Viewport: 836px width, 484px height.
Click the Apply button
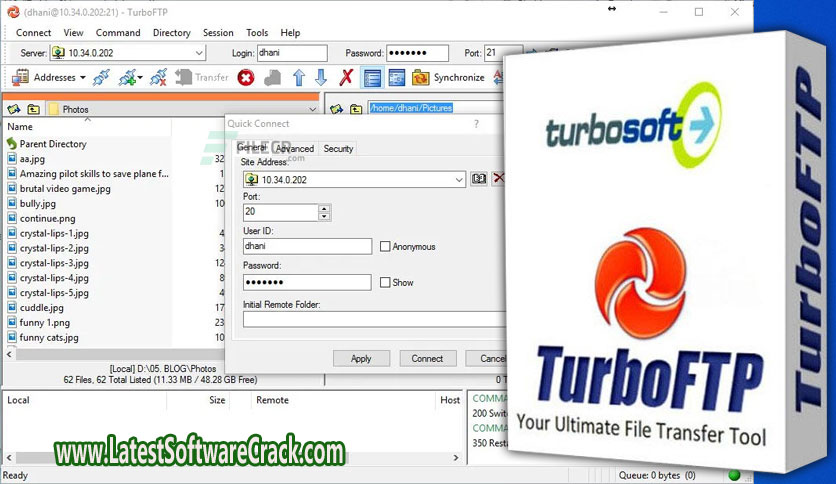pyautogui.click(x=361, y=359)
